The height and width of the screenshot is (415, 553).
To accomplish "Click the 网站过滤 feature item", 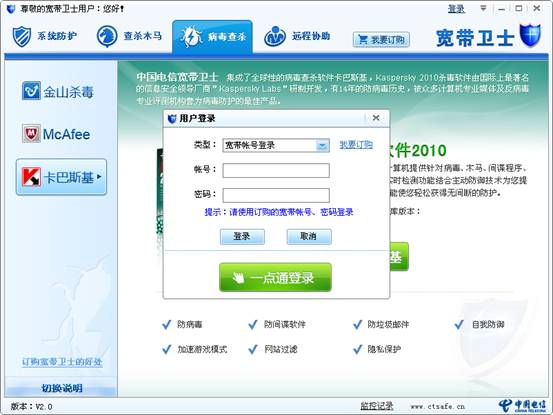I will [273, 349].
